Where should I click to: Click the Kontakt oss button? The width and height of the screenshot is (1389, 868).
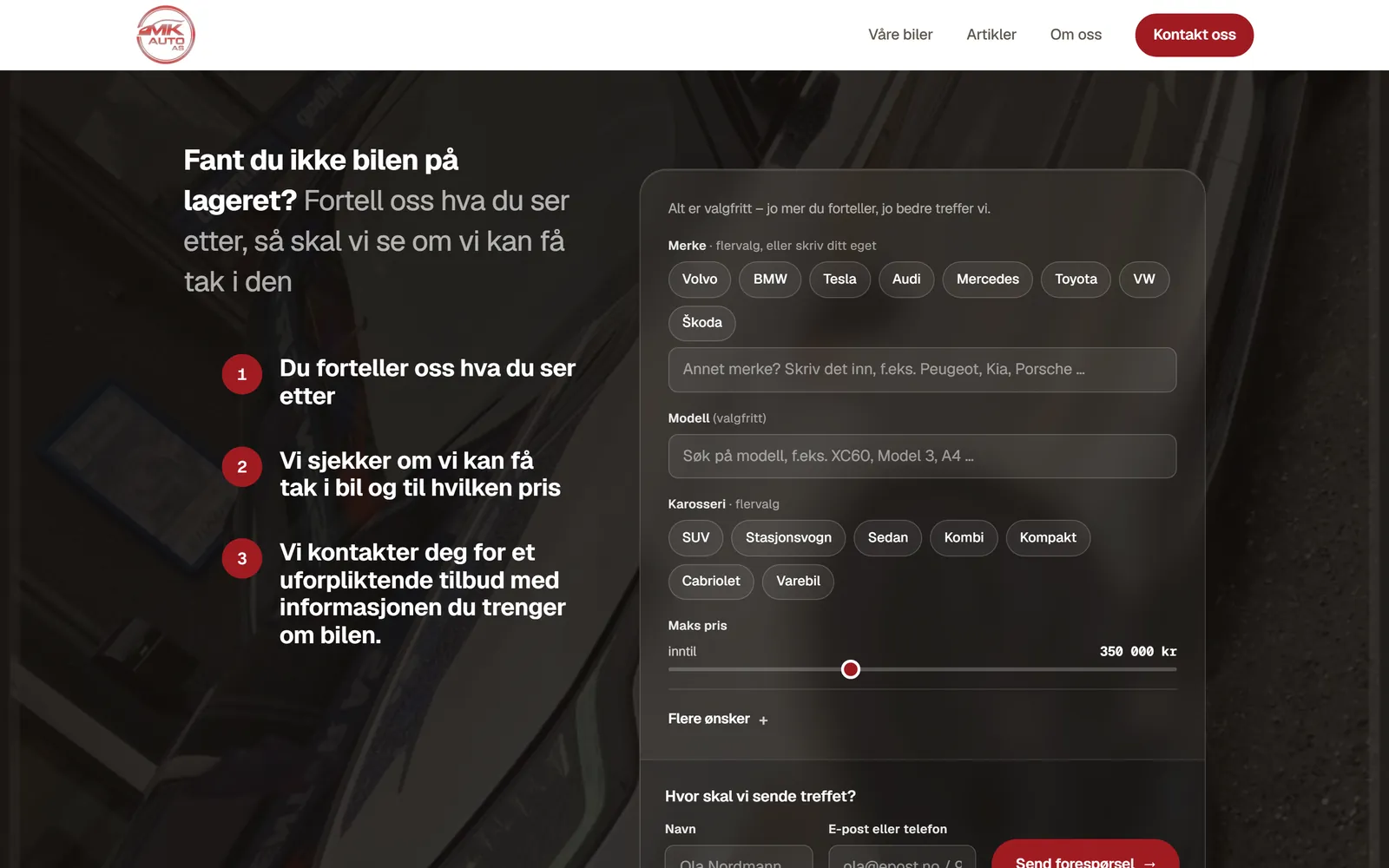tap(1194, 35)
